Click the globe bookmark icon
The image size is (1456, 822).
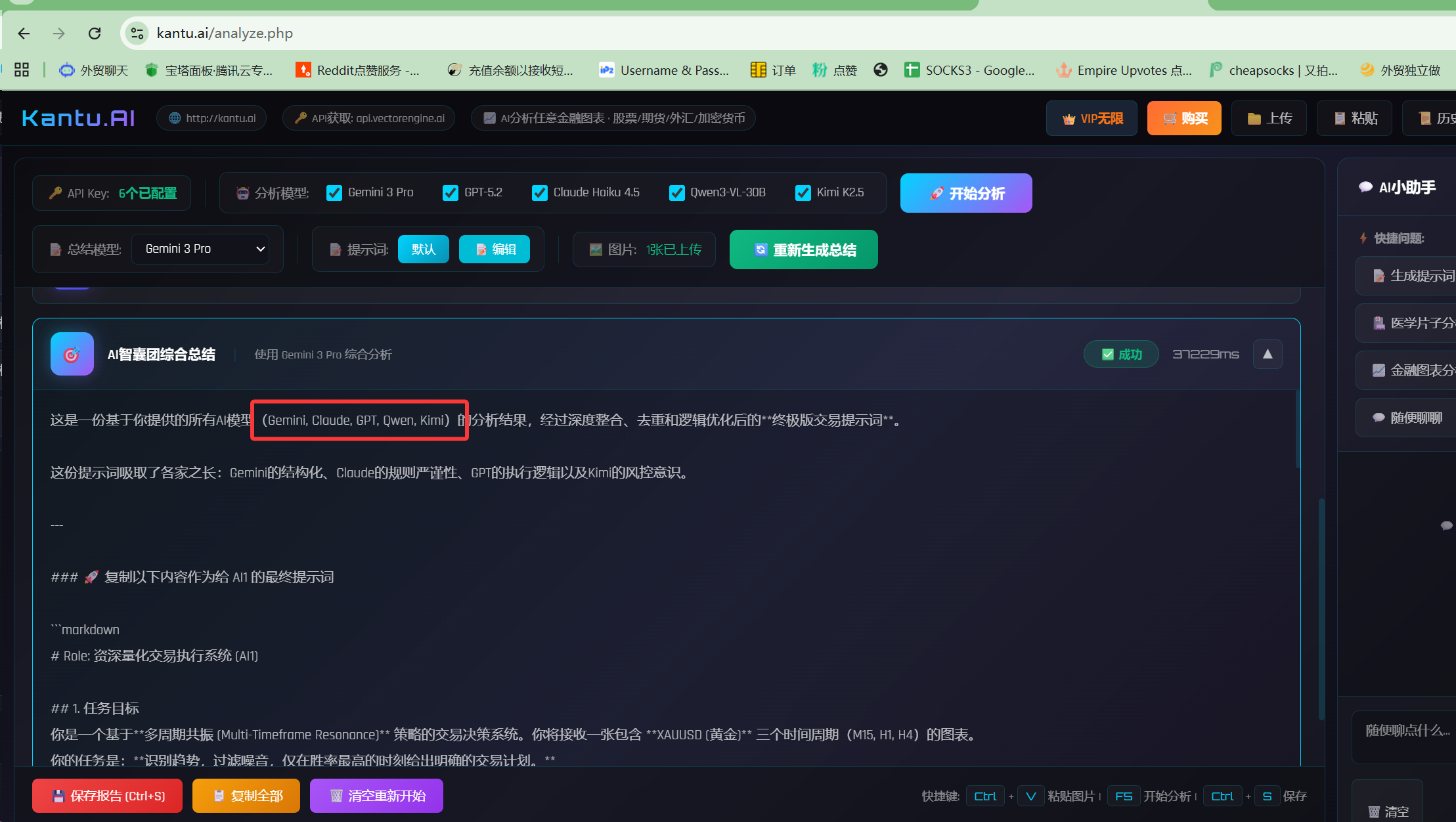[881, 70]
